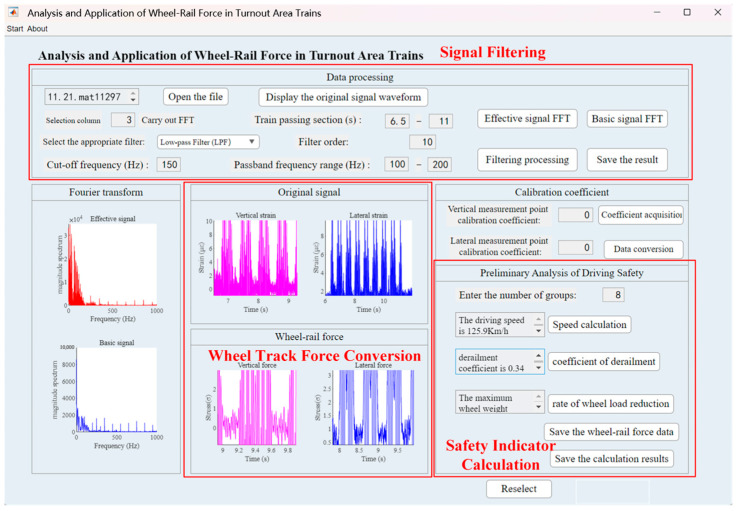The height and width of the screenshot is (511, 737).
Task: Open the About menu
Action: 37,29
